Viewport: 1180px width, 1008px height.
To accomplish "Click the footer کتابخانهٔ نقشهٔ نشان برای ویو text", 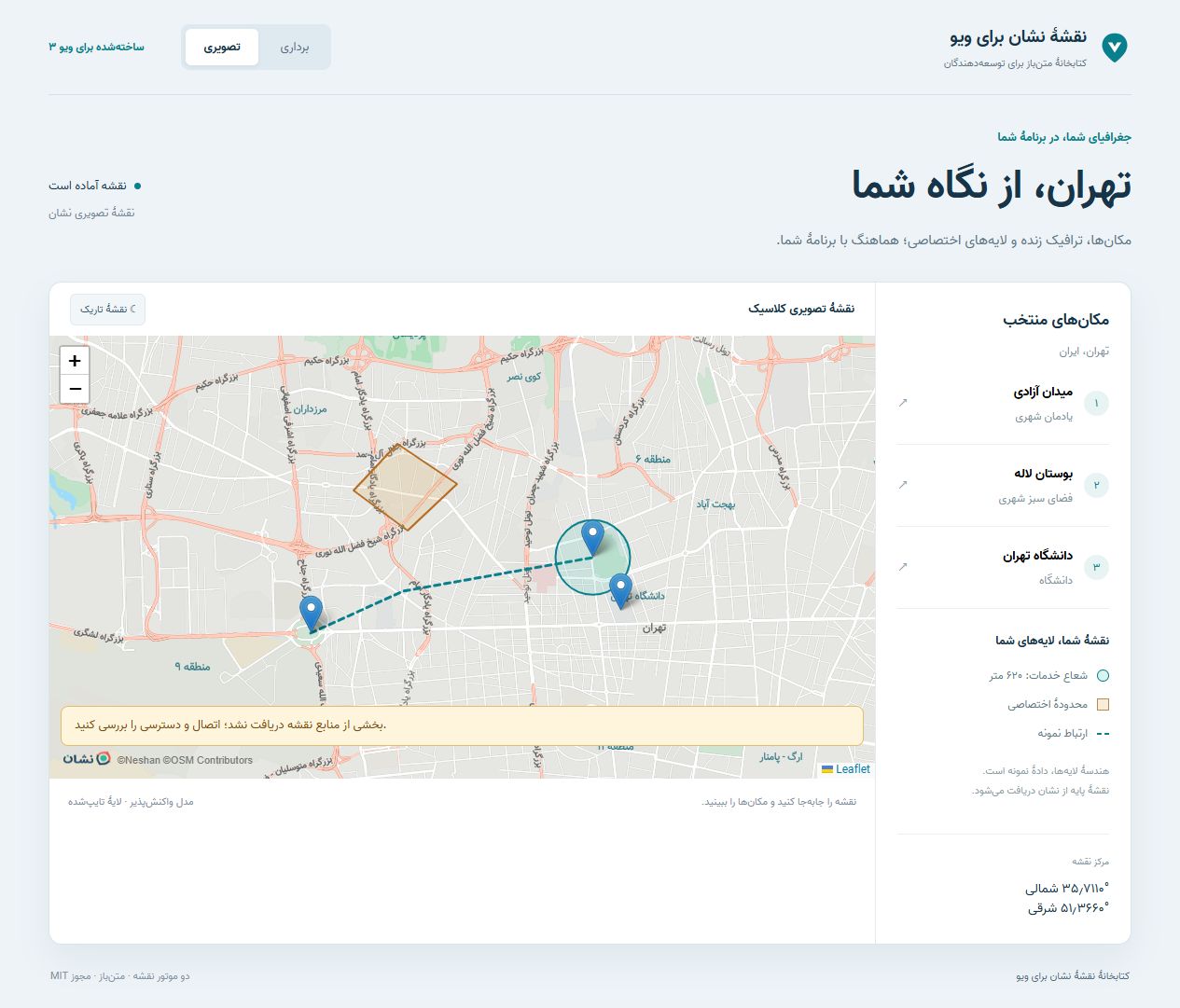I will [x=1073, y=976].
